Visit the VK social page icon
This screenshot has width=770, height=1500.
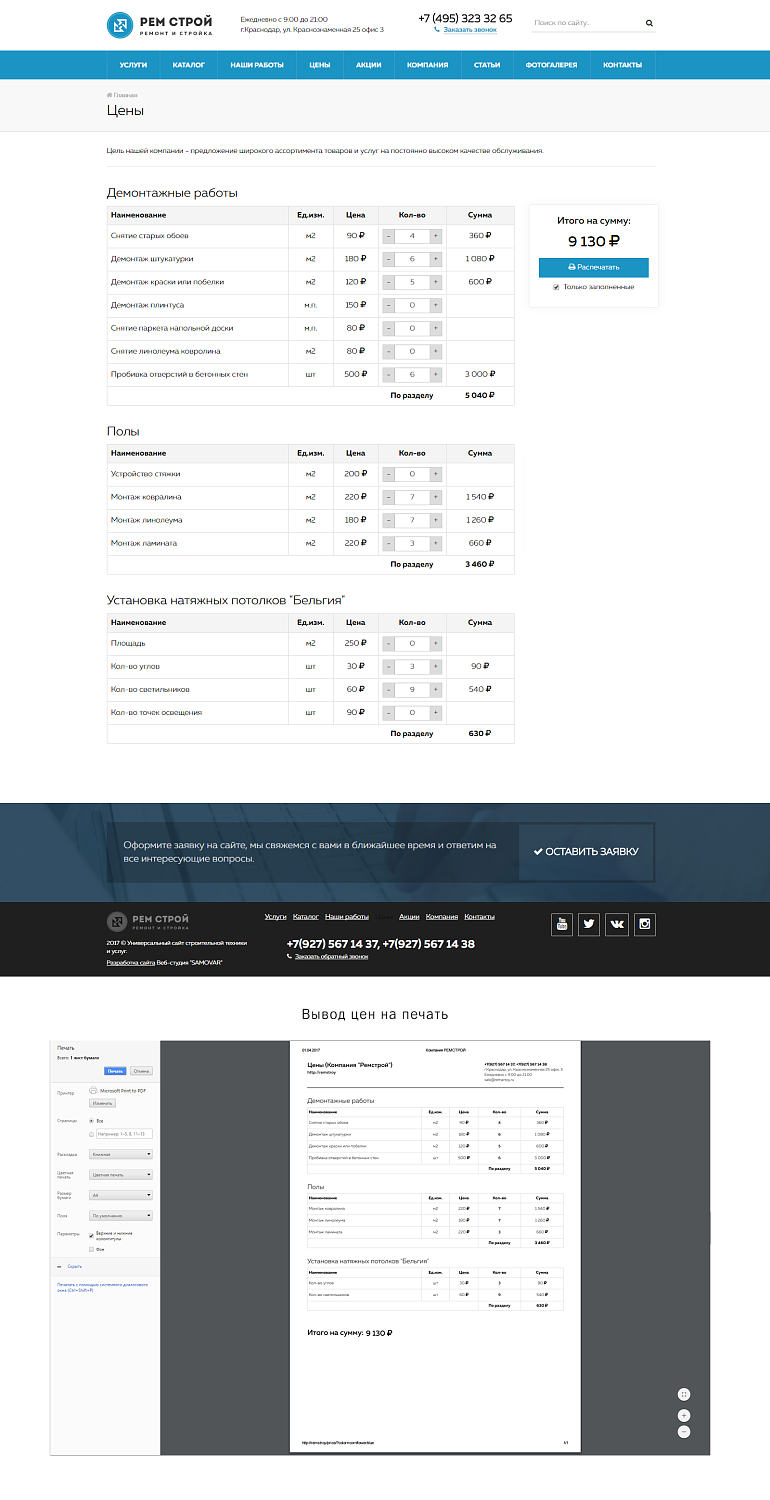(x=617, y=924)
